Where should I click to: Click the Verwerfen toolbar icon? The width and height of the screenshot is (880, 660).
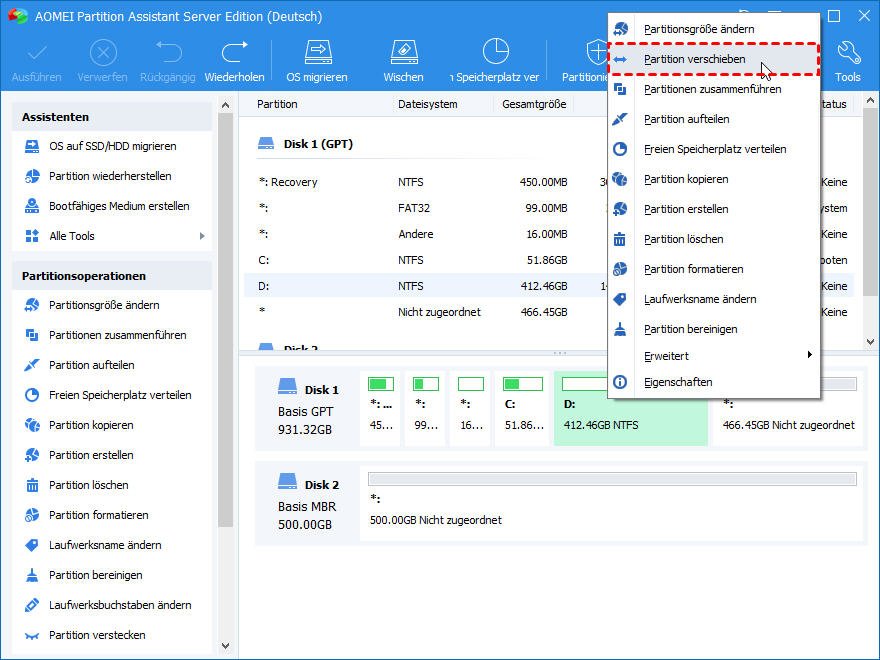pyautogui.click(x=103, y=54)
